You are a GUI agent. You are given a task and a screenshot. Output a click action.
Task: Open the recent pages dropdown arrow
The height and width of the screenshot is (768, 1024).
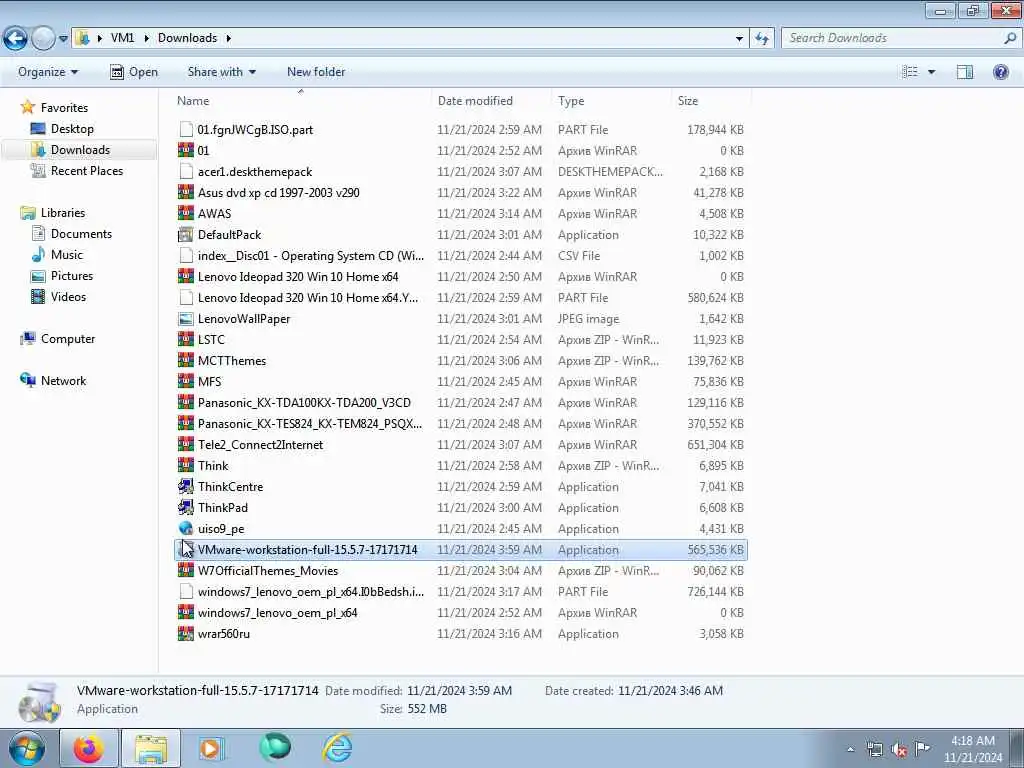(x=63, y=39)
